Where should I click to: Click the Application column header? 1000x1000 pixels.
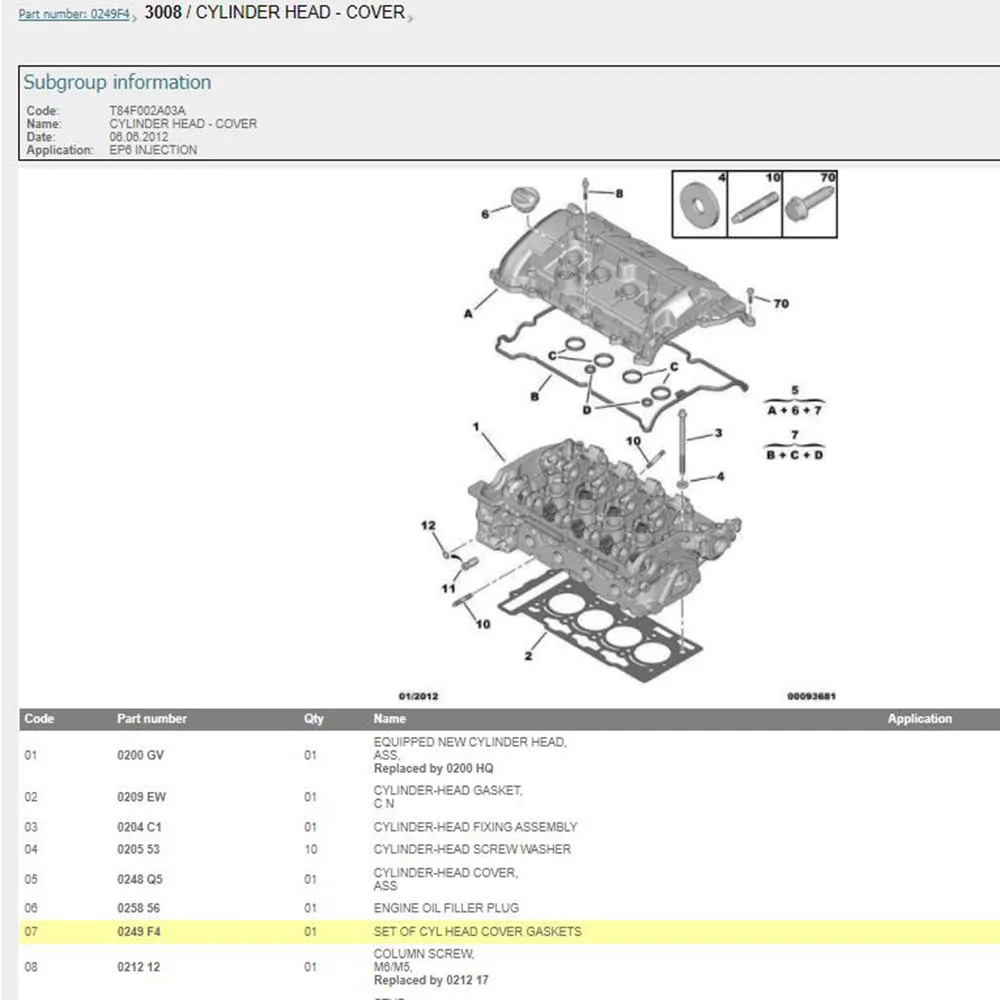[920, 718]
